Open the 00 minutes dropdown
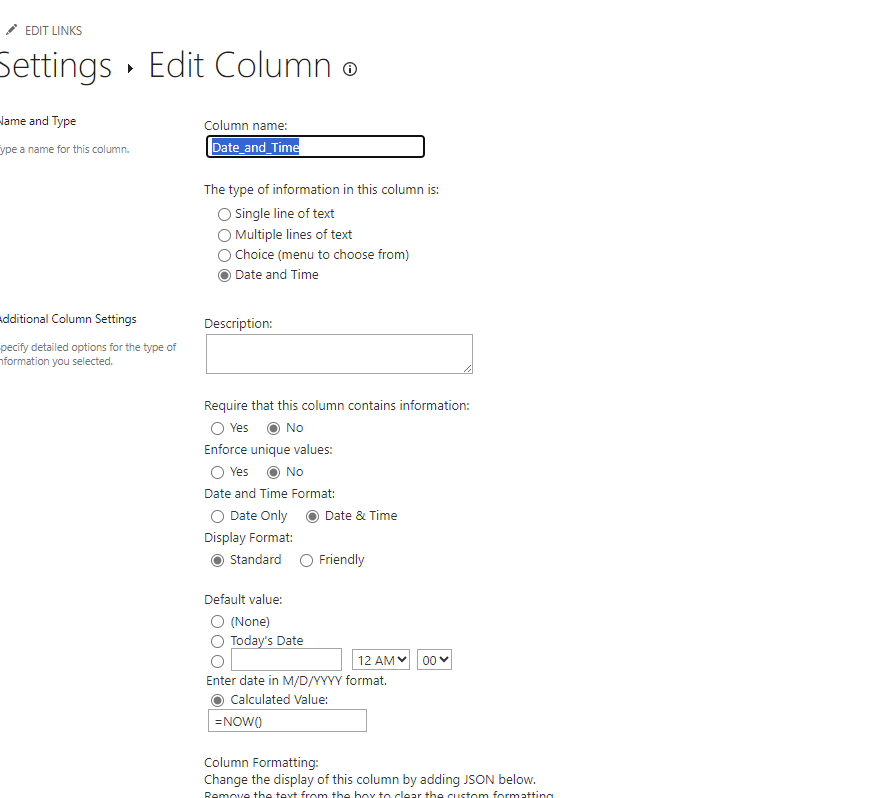This screenshot has width=889, height=798. (x=434, y=659)
